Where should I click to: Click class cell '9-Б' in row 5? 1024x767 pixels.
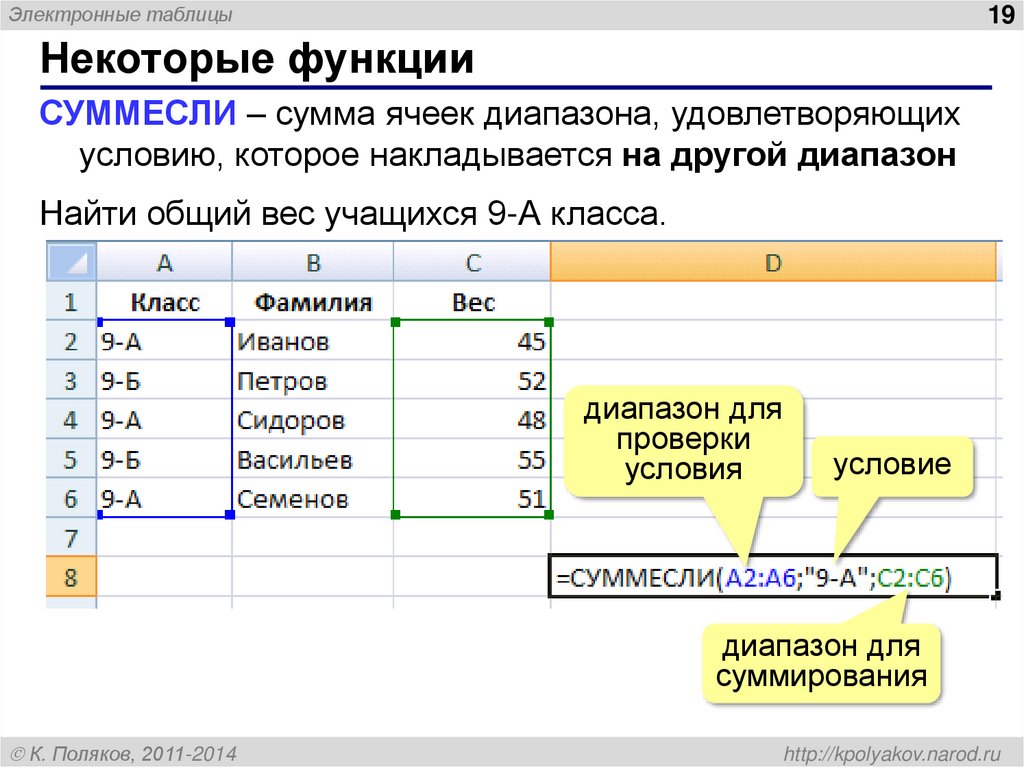[164, 459]
